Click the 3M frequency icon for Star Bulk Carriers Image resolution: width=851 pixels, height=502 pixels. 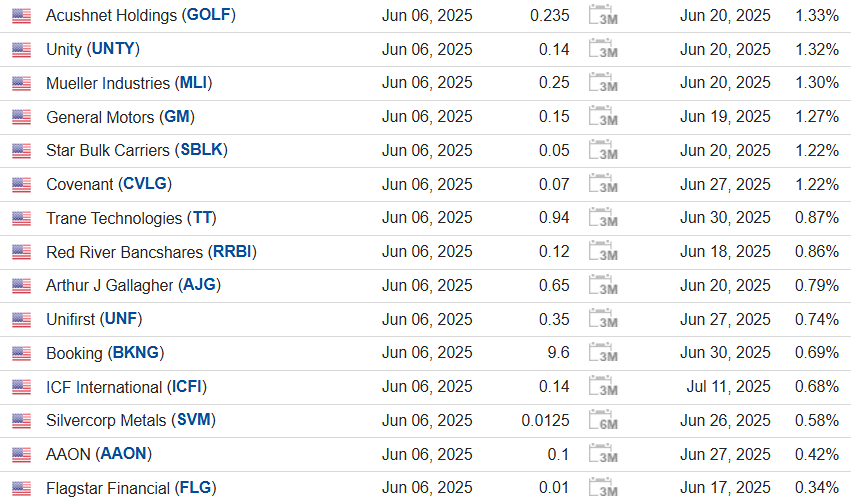point(603,151)
